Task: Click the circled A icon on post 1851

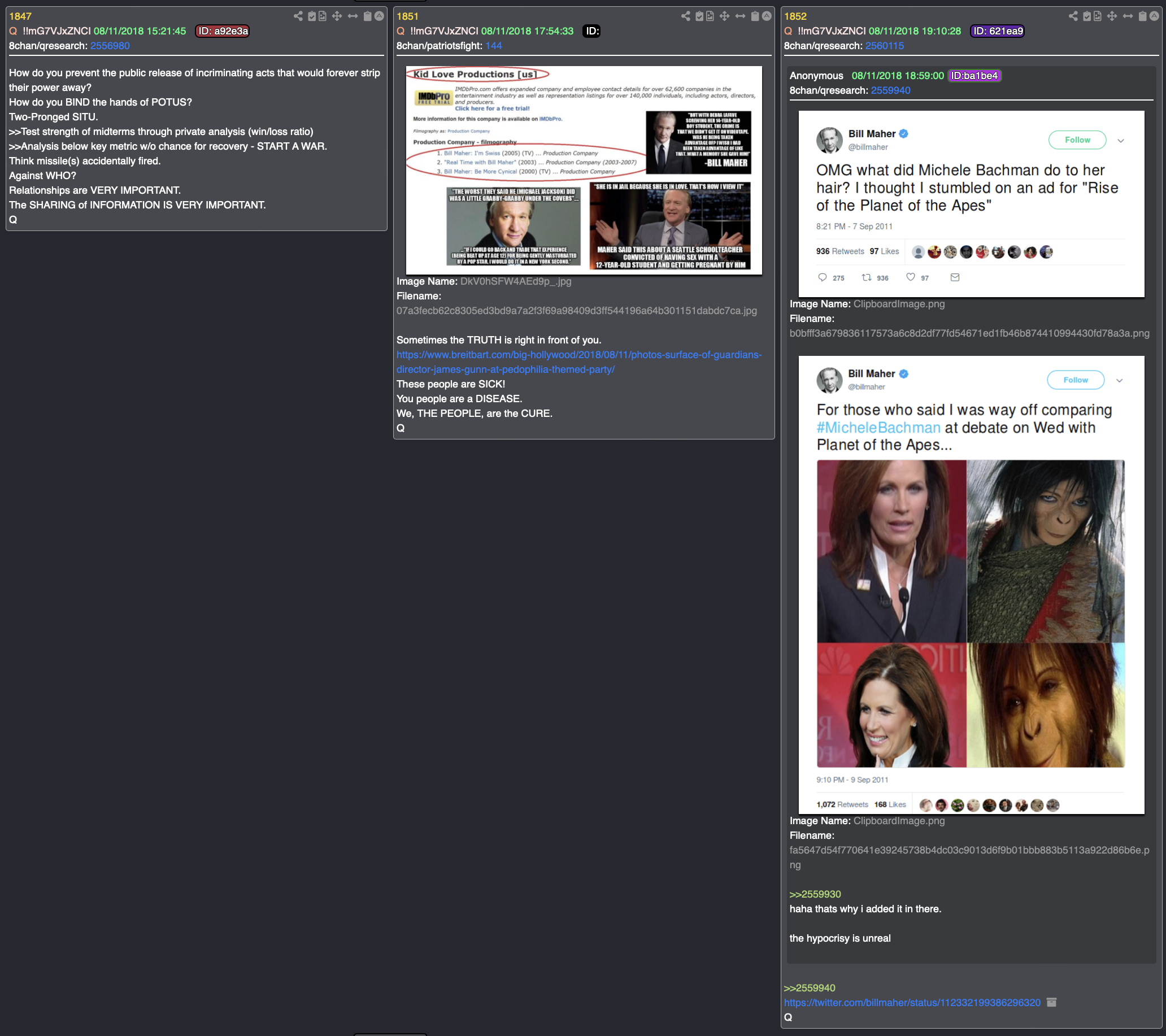Action: (767, 16)
